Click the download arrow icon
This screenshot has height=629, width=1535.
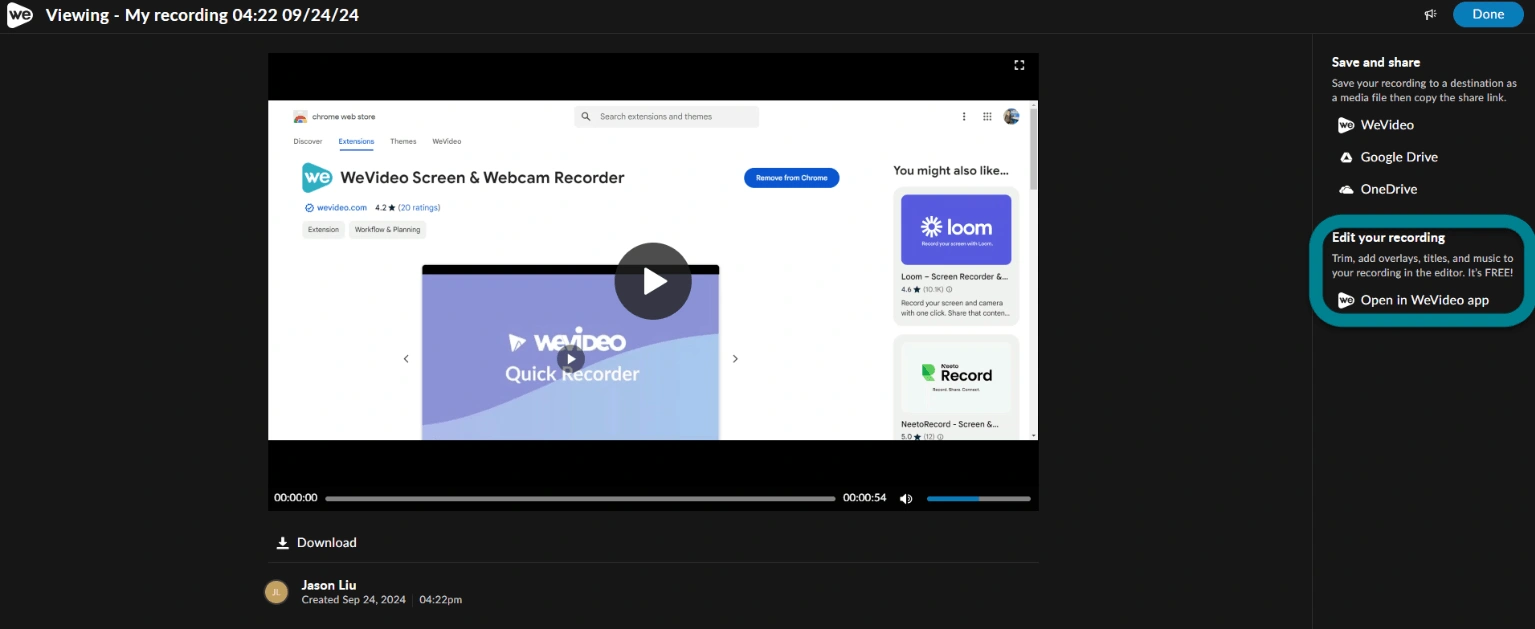283,543
